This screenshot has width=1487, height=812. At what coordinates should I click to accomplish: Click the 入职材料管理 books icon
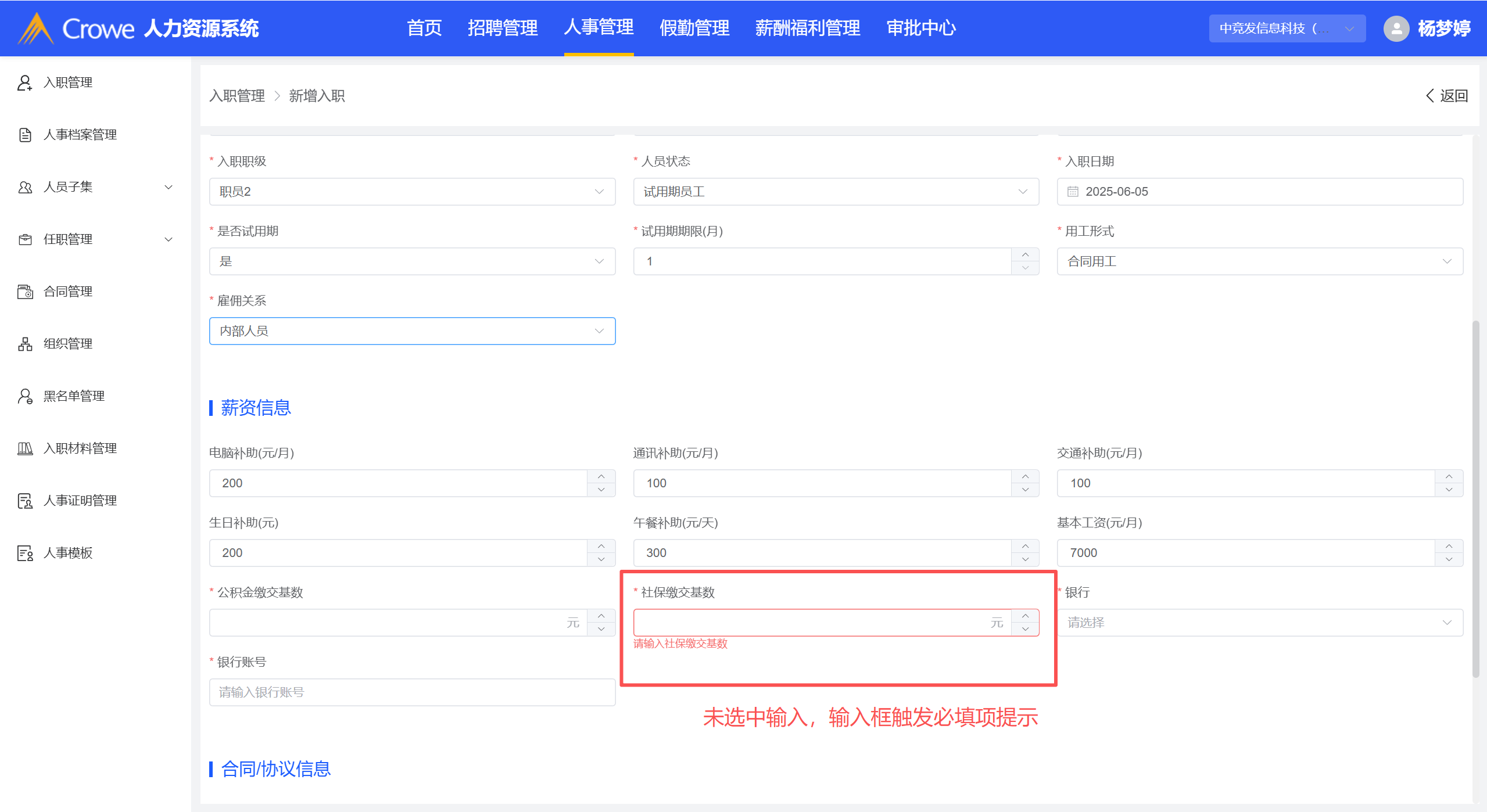(x=24, y=448)
